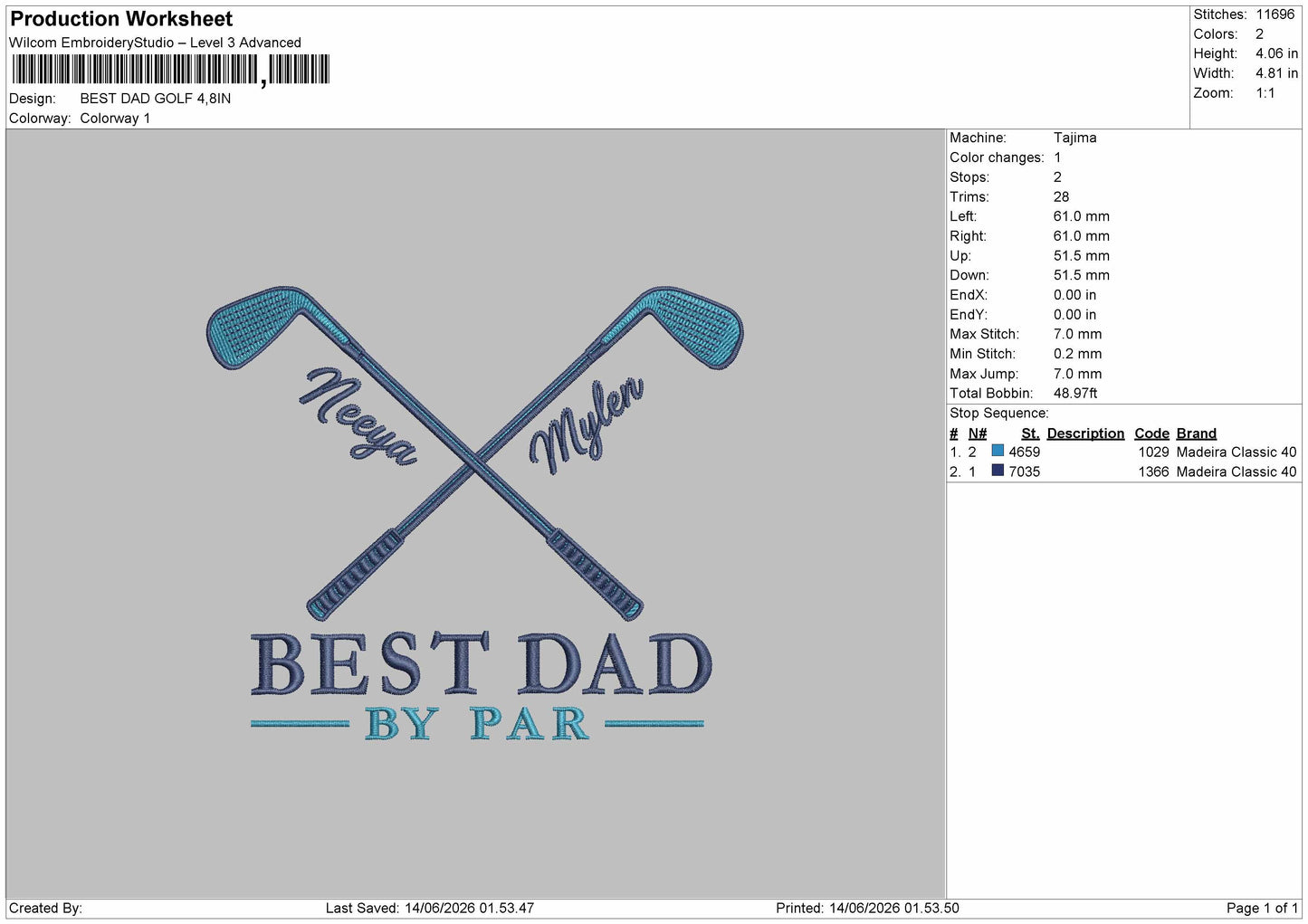
Task: Click the 'BEST DAD' embroidered lettering
Action: [481, 663]
